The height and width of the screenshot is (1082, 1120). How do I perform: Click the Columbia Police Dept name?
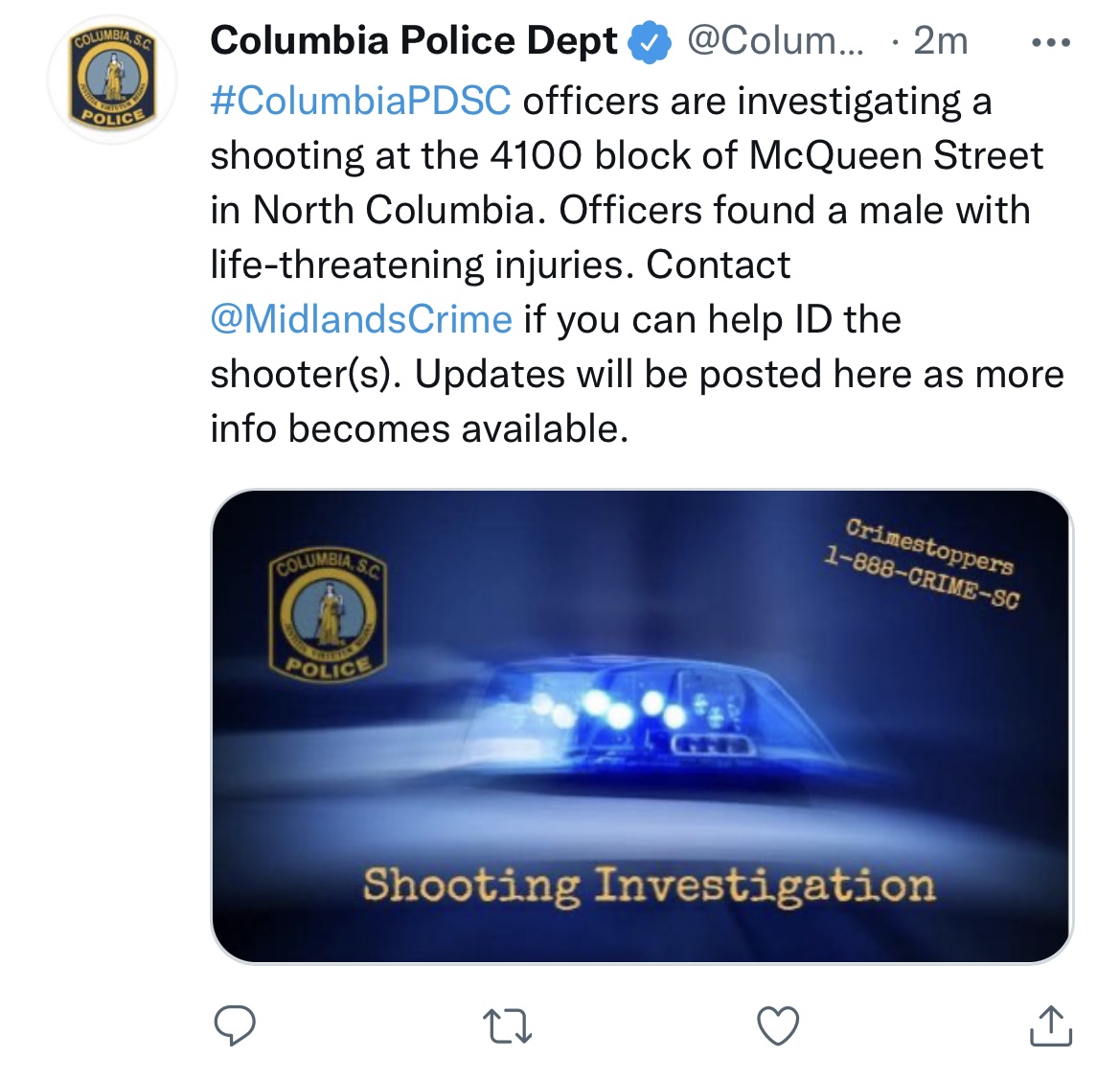pyautogui.click(x=414, y=41)
